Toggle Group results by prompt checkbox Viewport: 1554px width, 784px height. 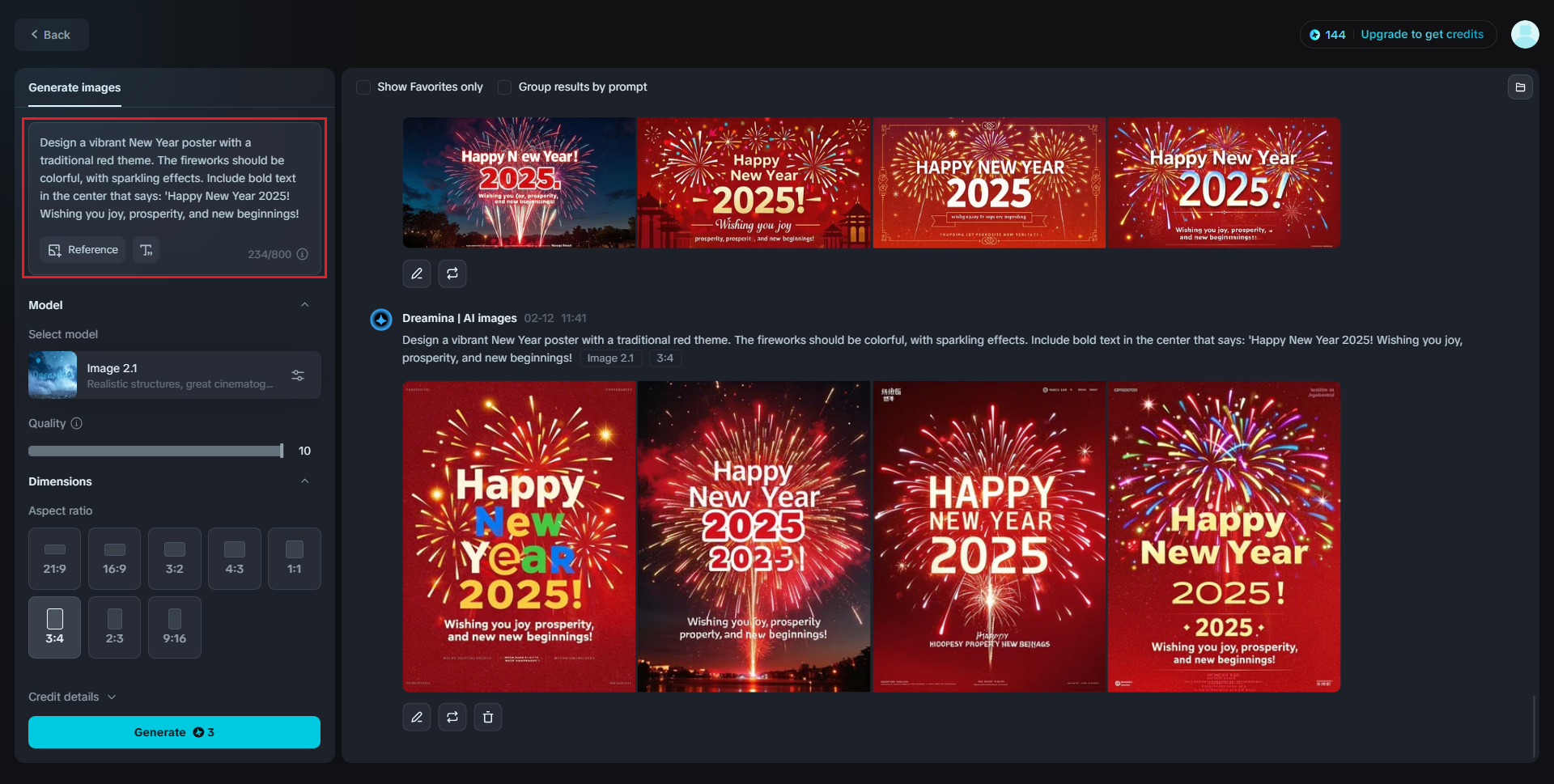pos(504,87)
